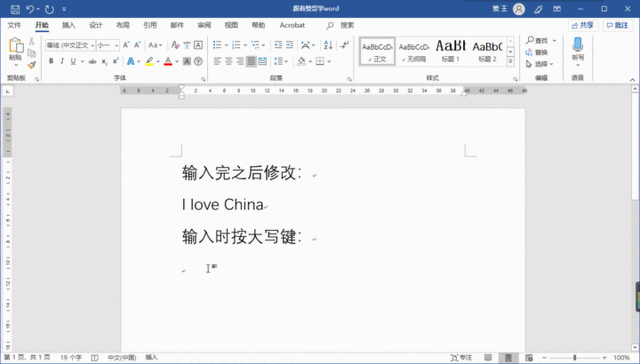
Task: Open the font name dropdown
Action: pos(93,45)
